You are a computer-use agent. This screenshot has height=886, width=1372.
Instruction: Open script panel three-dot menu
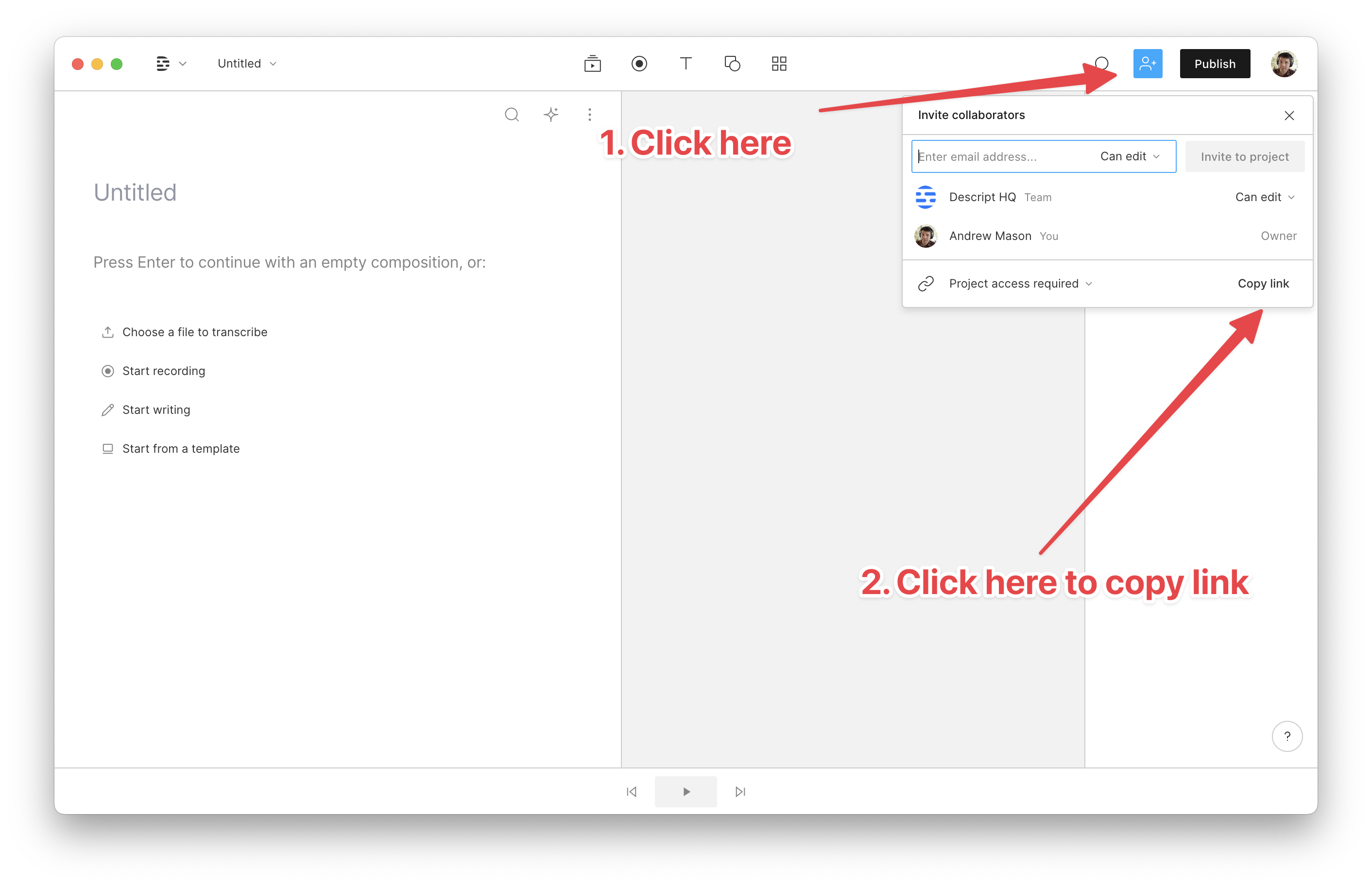(589, 115)
